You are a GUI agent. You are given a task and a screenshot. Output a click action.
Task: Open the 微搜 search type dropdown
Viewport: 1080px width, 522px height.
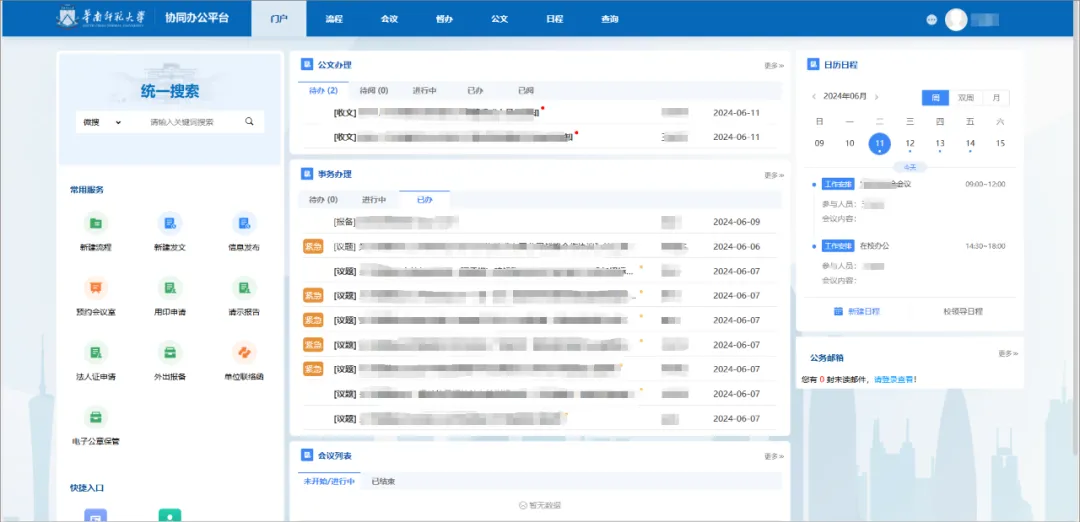coord(102,122)
